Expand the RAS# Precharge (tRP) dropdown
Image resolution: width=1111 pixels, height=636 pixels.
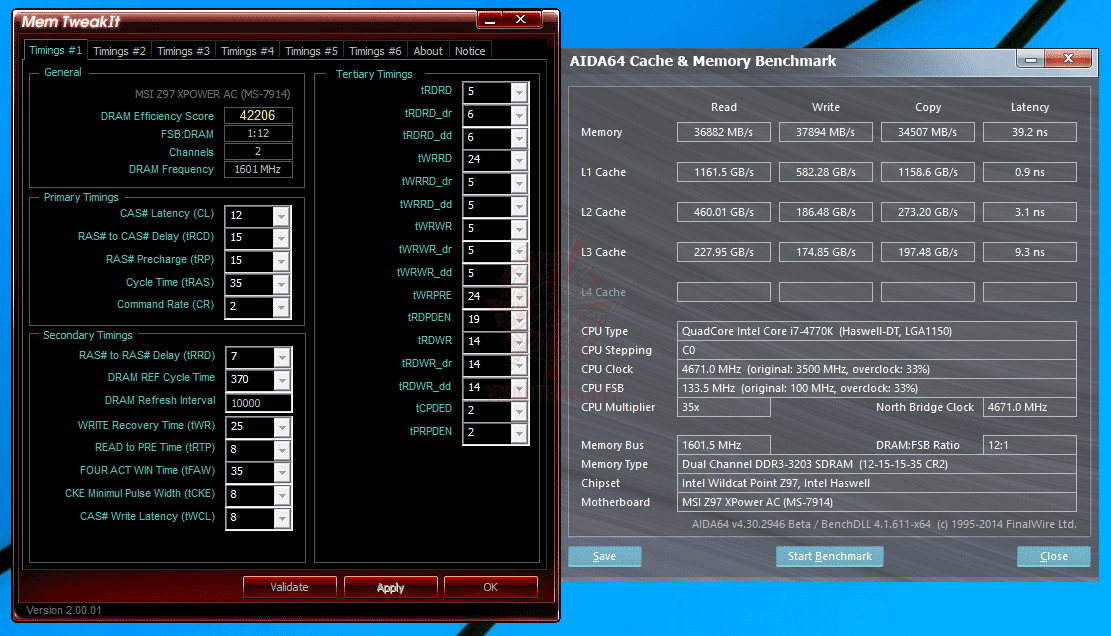(x=281, y=261)
